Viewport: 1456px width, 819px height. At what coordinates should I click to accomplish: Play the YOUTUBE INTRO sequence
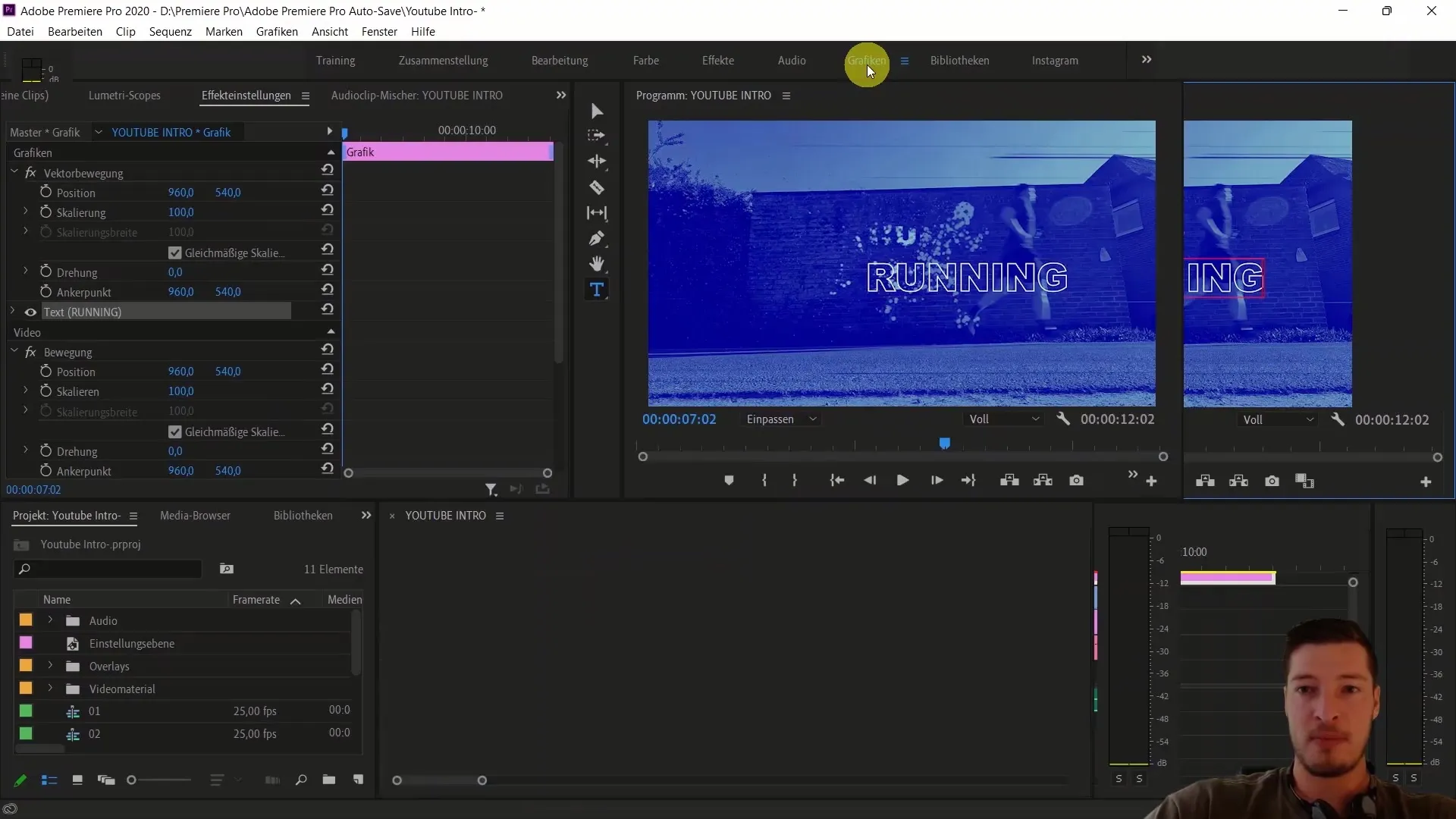(902, 481)
